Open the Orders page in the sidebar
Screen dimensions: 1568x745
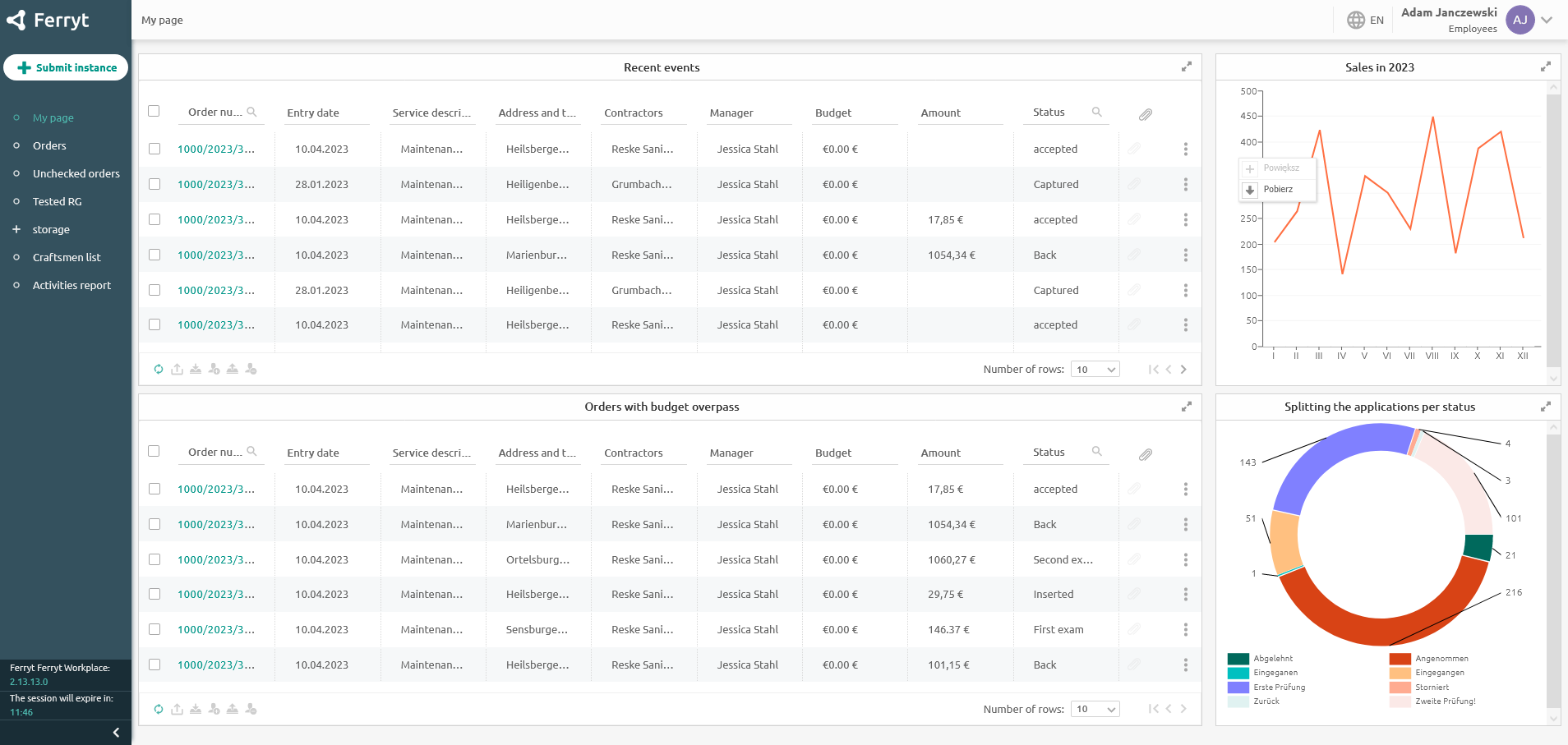[50, 145]
